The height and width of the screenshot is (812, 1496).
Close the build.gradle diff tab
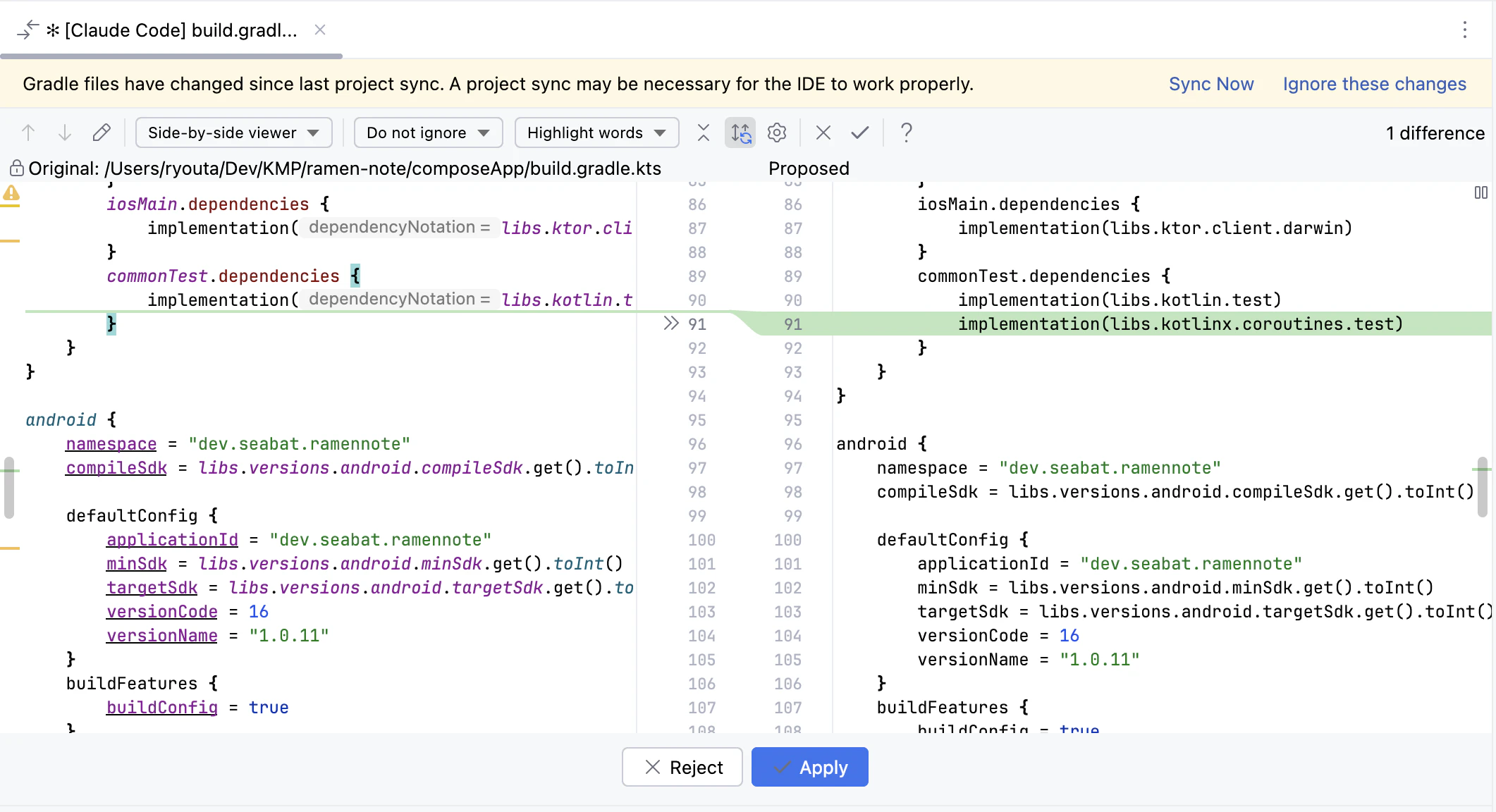(x=320, y=30)
